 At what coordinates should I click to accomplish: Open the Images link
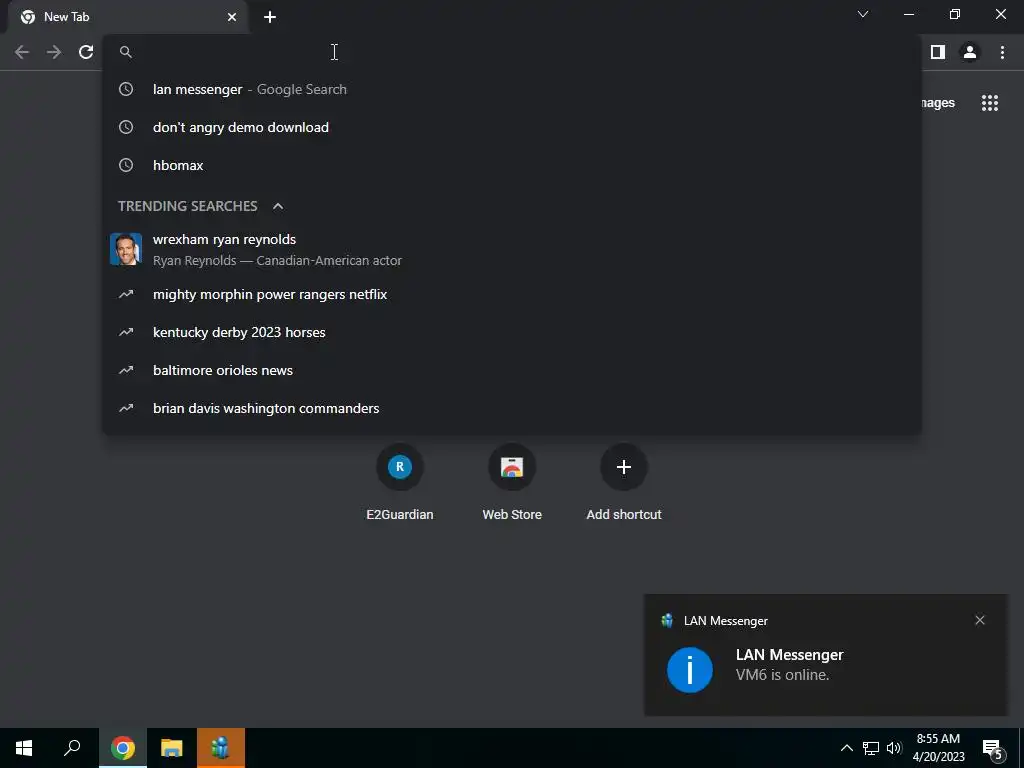(938, 103)
